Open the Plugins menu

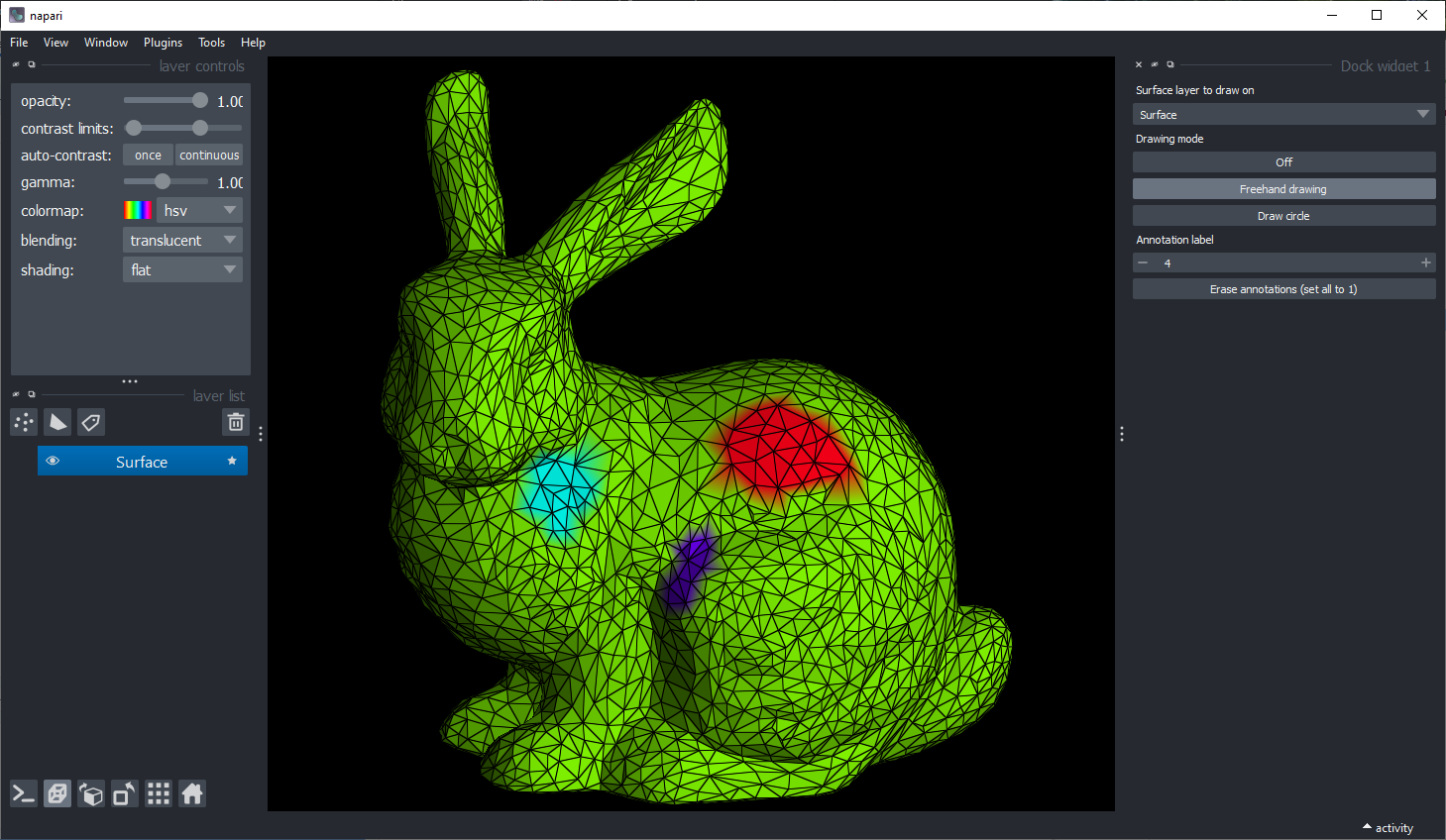click(163, 43)
